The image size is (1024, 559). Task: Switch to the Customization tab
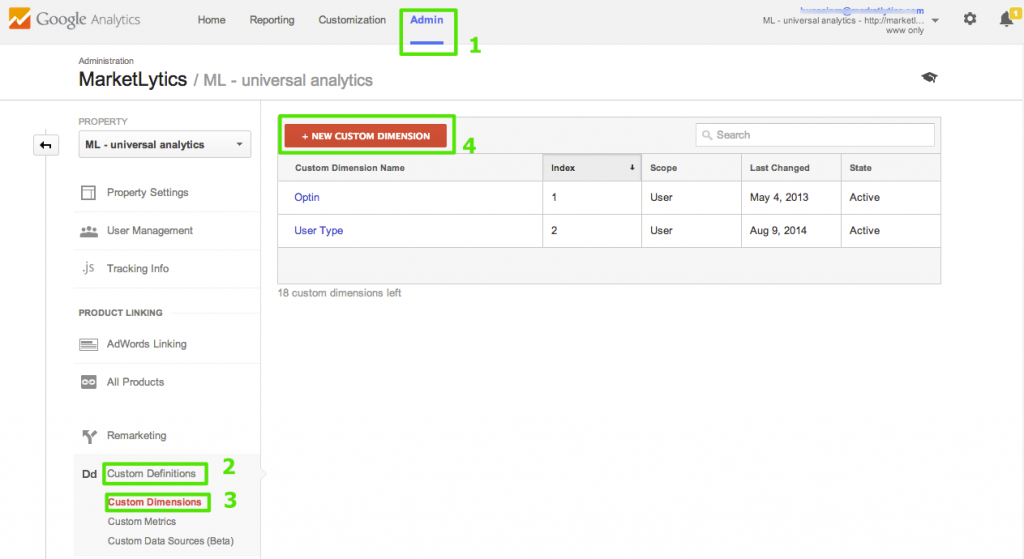(352, 20)
